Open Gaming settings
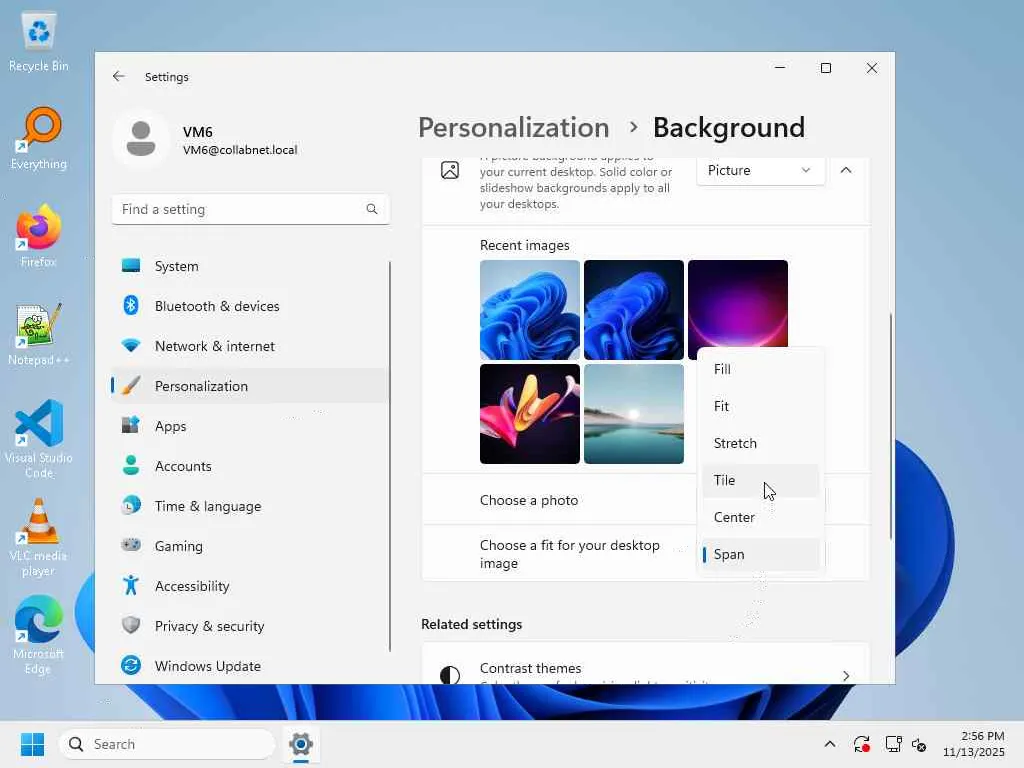Viewport: 1024px width, 768px height. pyautogui.click(x=250, y=546)
